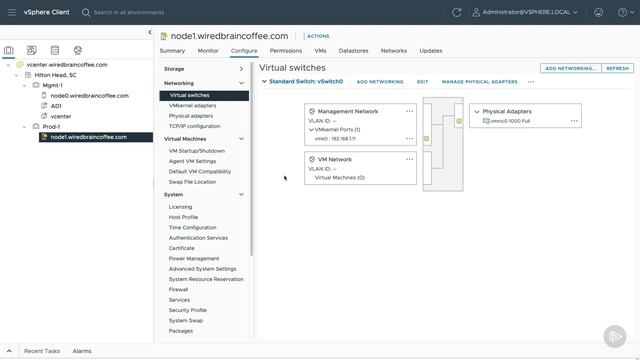Open the Actions menu for node1

coord(316,36)
